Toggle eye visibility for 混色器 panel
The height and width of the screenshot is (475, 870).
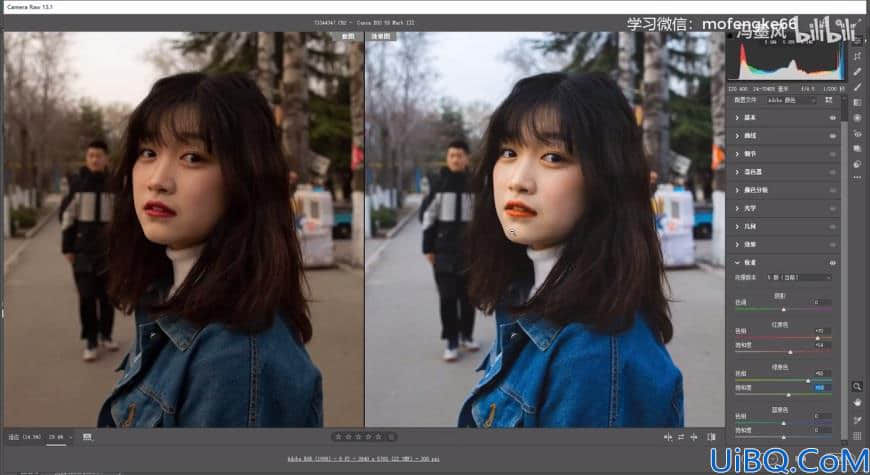832,172
